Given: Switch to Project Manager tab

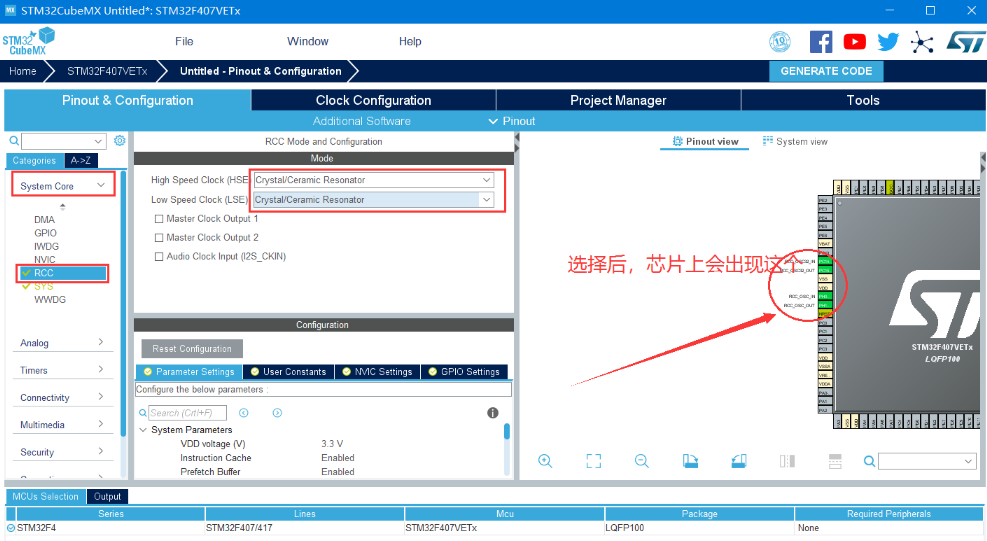Looking at the screenshot, I should pyautogui.click(x=618, y=100).
